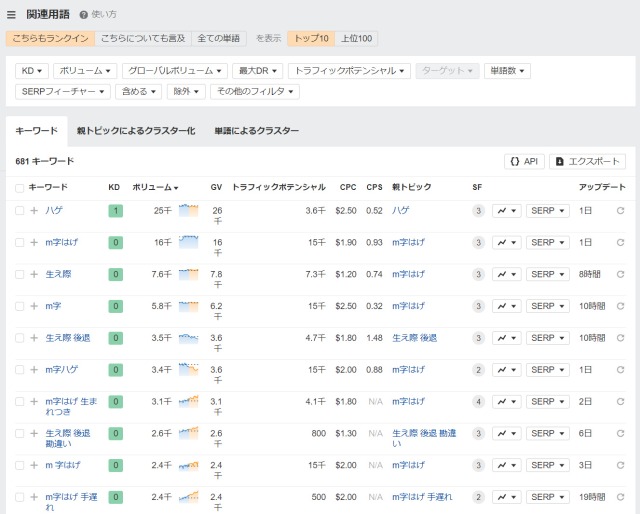Image resolution: width=640 pixels, height=514 pixels.
Task: Refresh the m字はげ 手遅れ row
Action: 620,497
